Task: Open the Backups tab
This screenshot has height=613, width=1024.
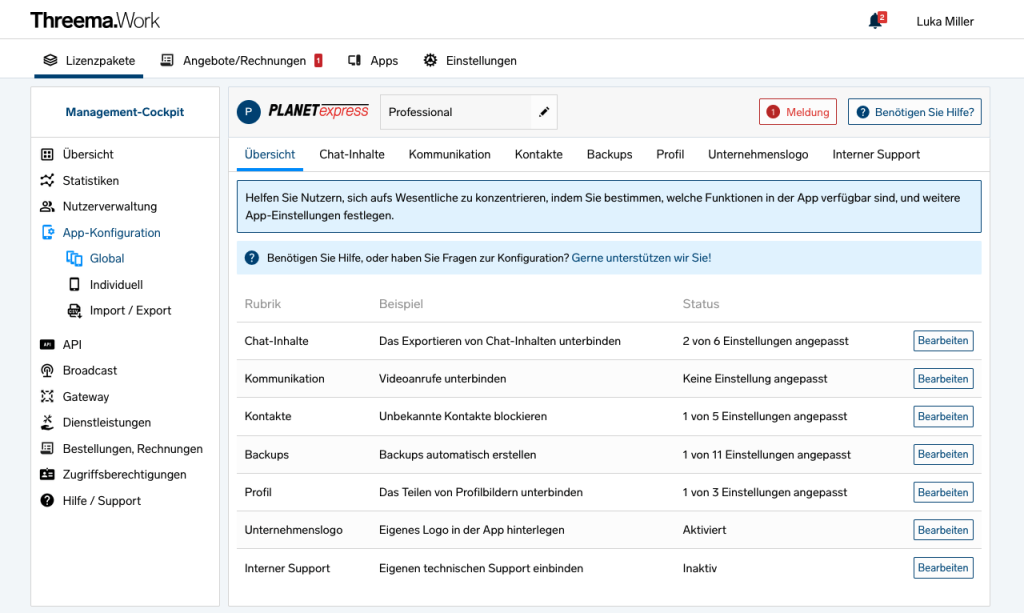Action: click(608, 154)
